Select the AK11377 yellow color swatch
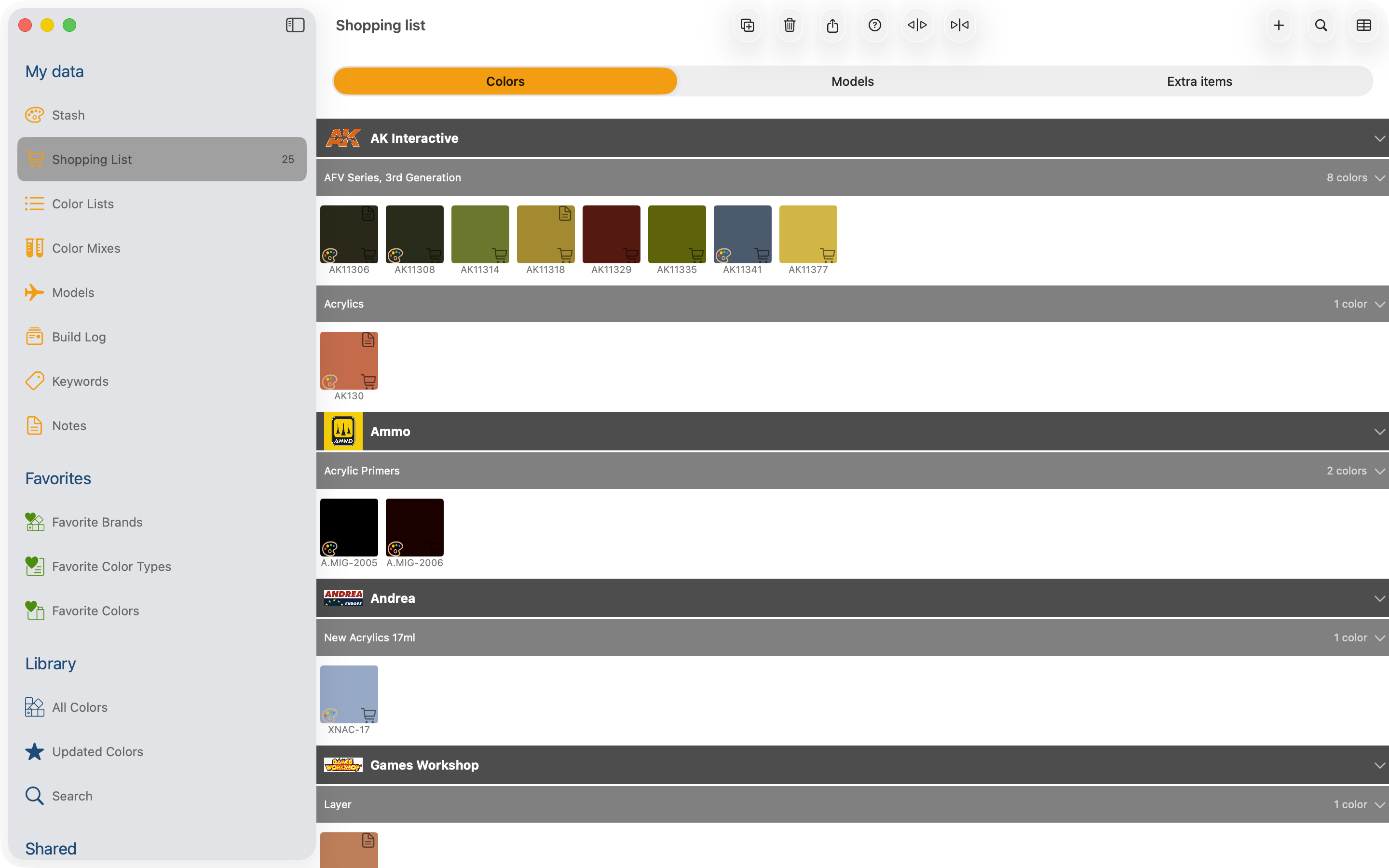This screenshot has height=868, width=1389. (x=808, y=234)
